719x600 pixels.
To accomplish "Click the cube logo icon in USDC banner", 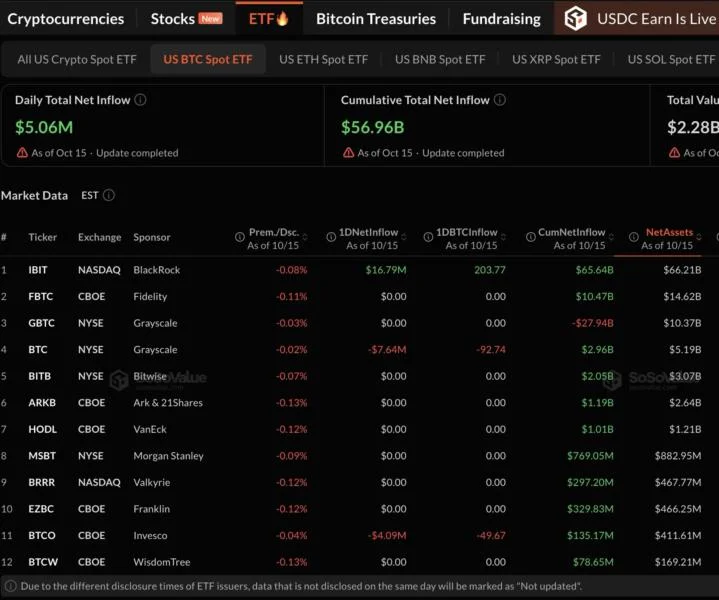I will click(x=575, y=18).
